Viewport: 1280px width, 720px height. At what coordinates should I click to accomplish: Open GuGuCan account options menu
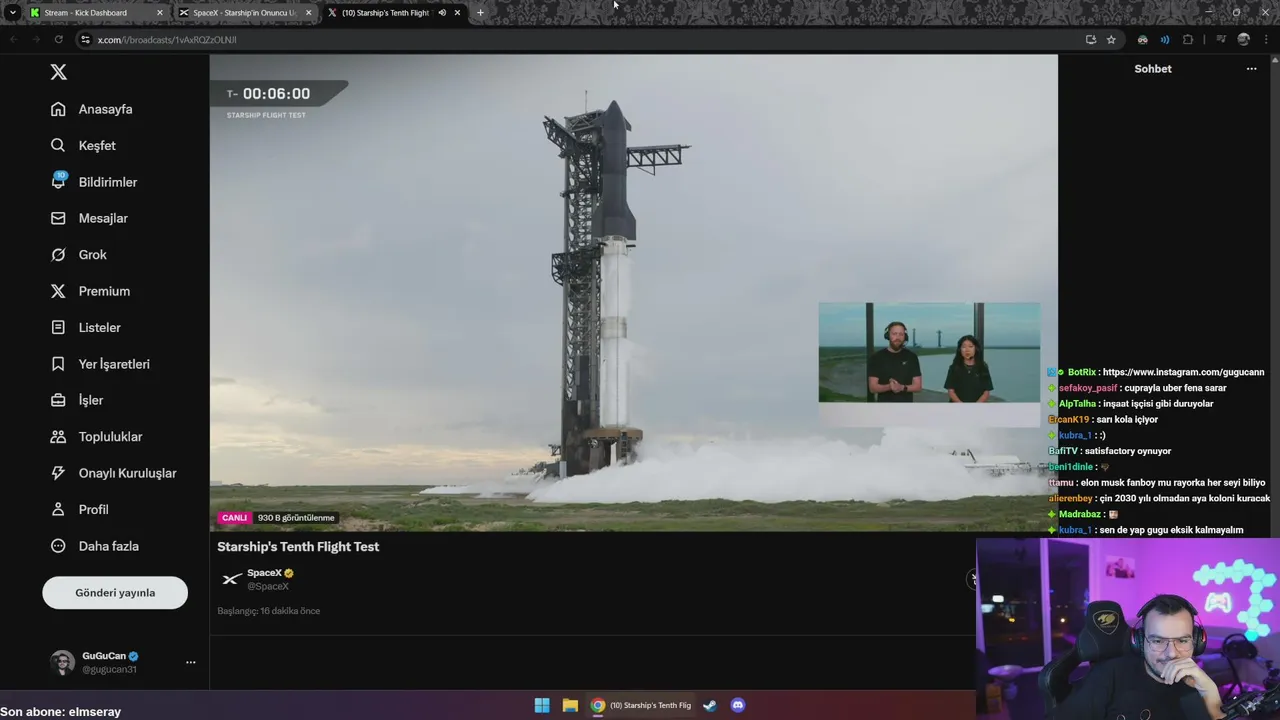(x=190, y=662)
